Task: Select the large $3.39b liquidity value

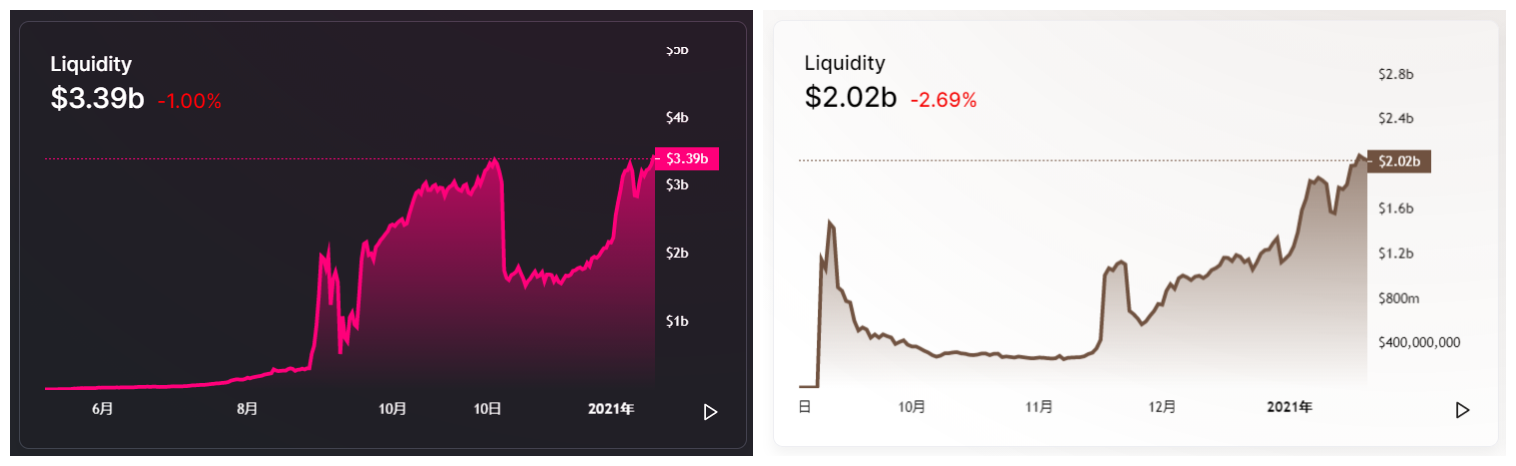Action: pyautogui.click(x=97, y=99)
